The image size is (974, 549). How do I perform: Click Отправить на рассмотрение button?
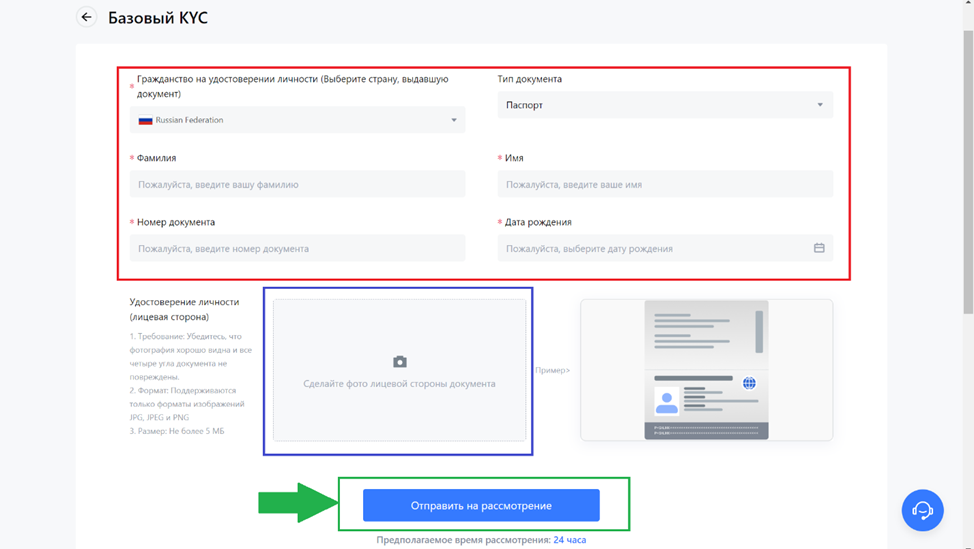[481, 506]
